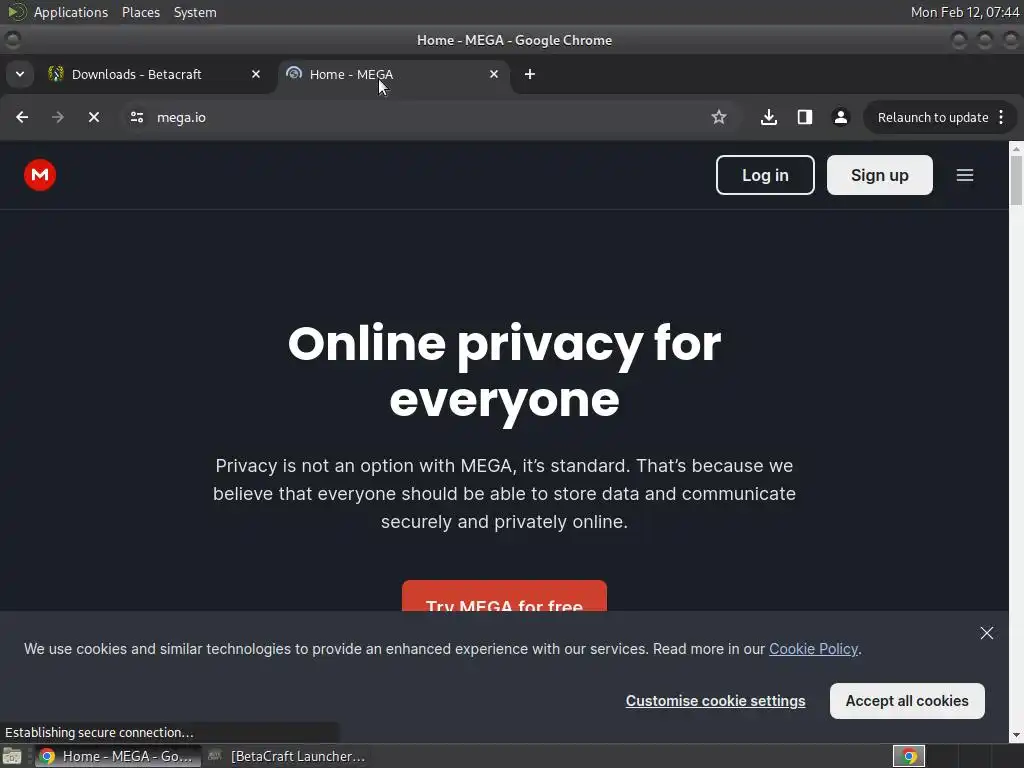Expand the tab search dropdown arrow

pyautogui.click(x=20, y=74)
